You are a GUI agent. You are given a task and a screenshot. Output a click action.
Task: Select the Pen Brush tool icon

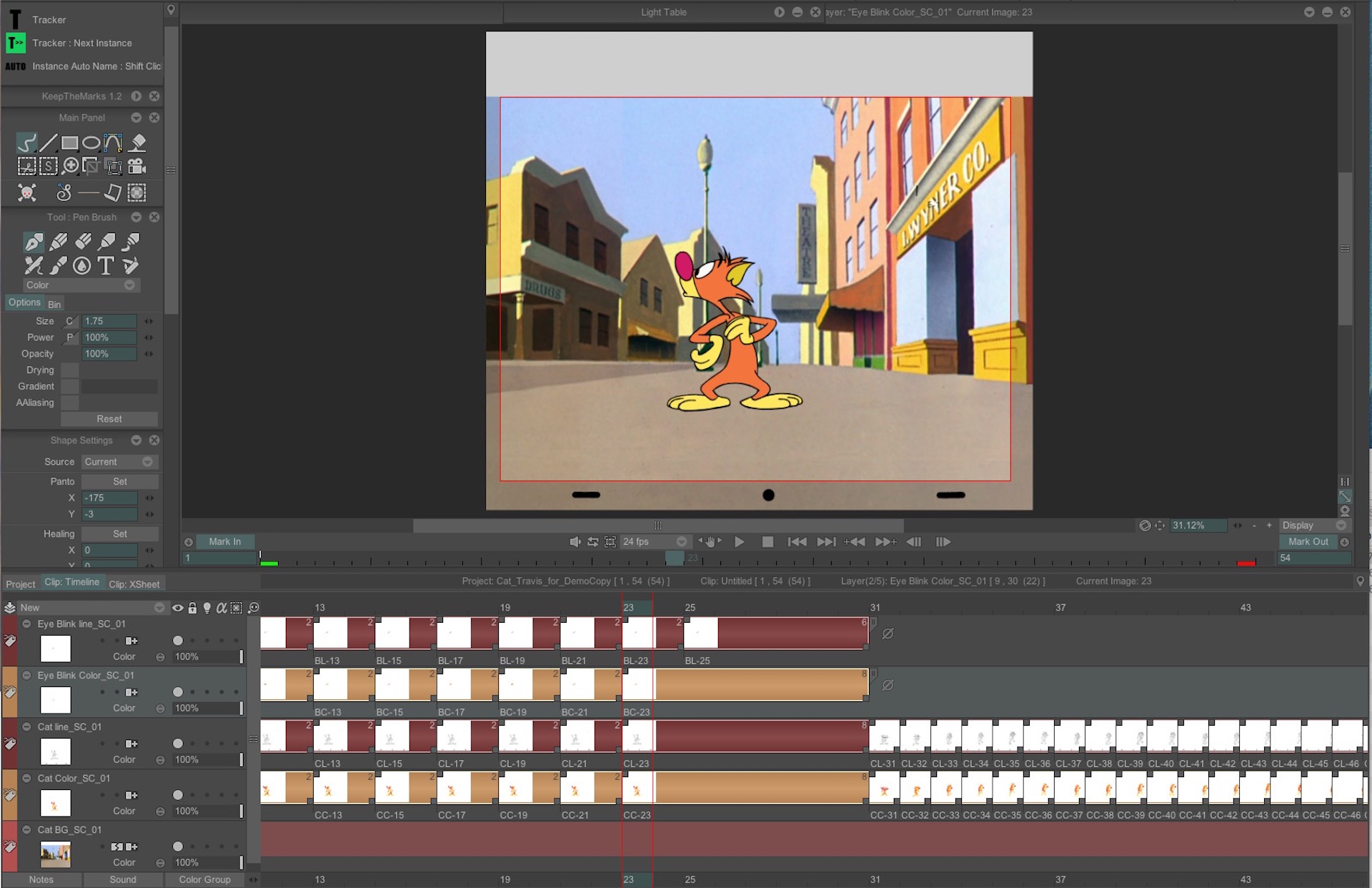click(34, 242)
